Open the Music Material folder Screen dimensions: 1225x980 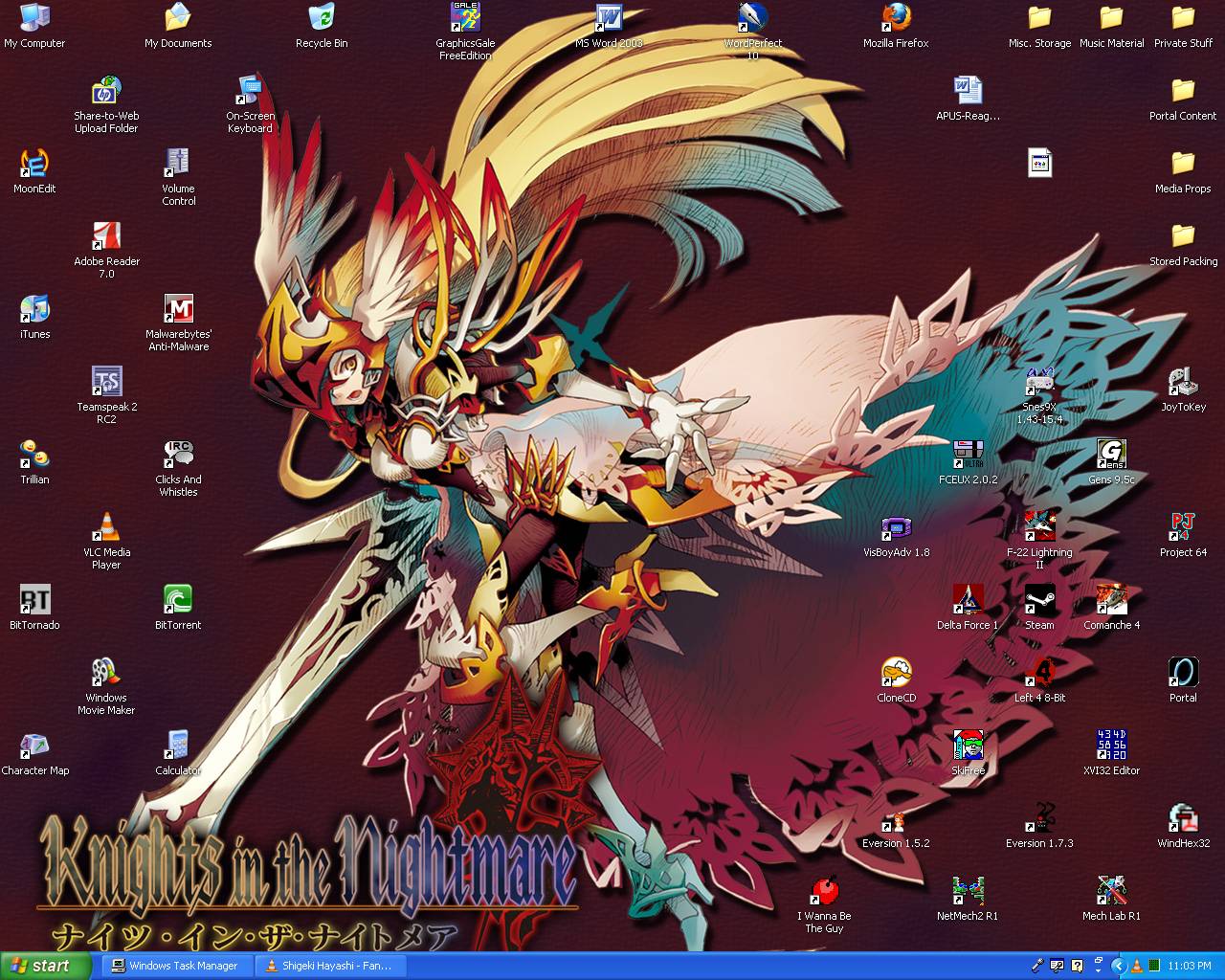(x=1111, y=18)
